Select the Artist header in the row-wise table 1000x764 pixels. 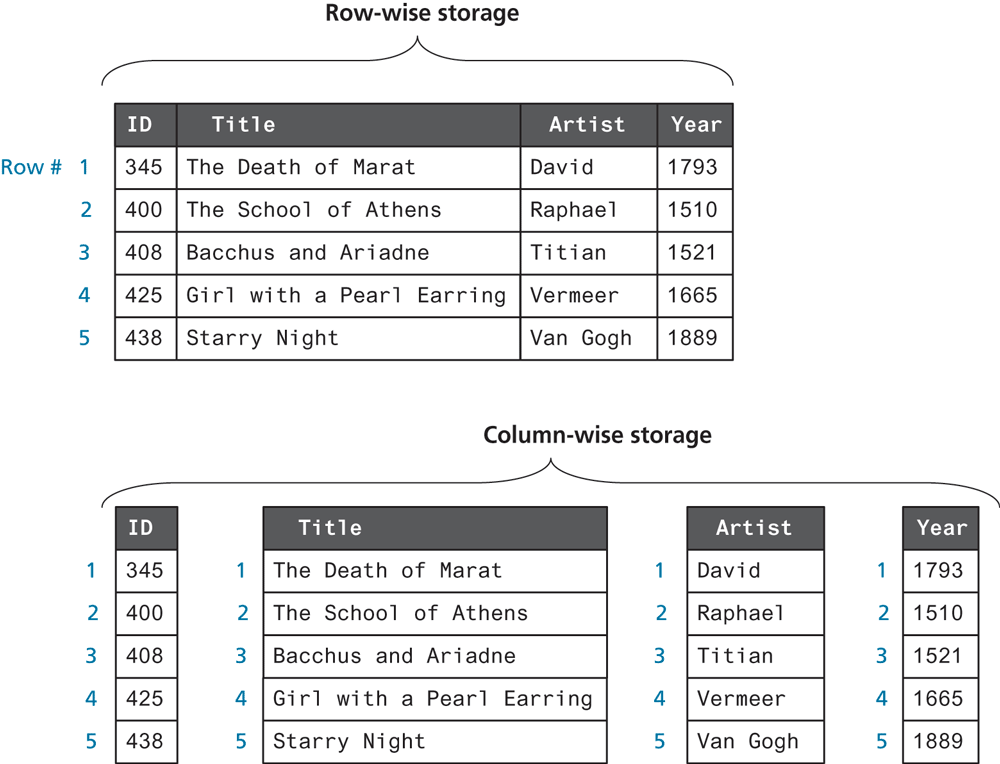click(x=587, y=125)
